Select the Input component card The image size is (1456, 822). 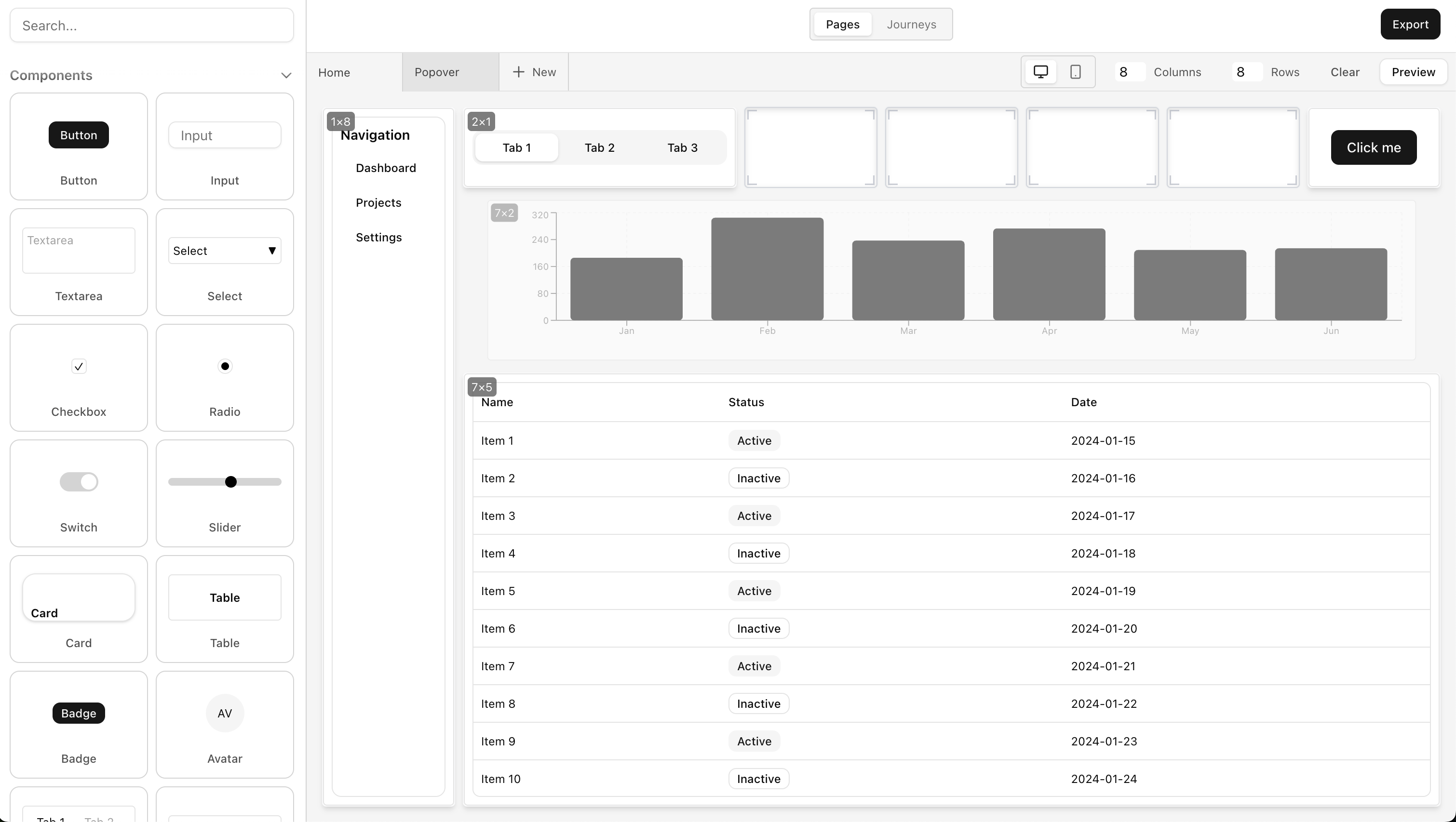pyautogui.click(x=224, y=146)
